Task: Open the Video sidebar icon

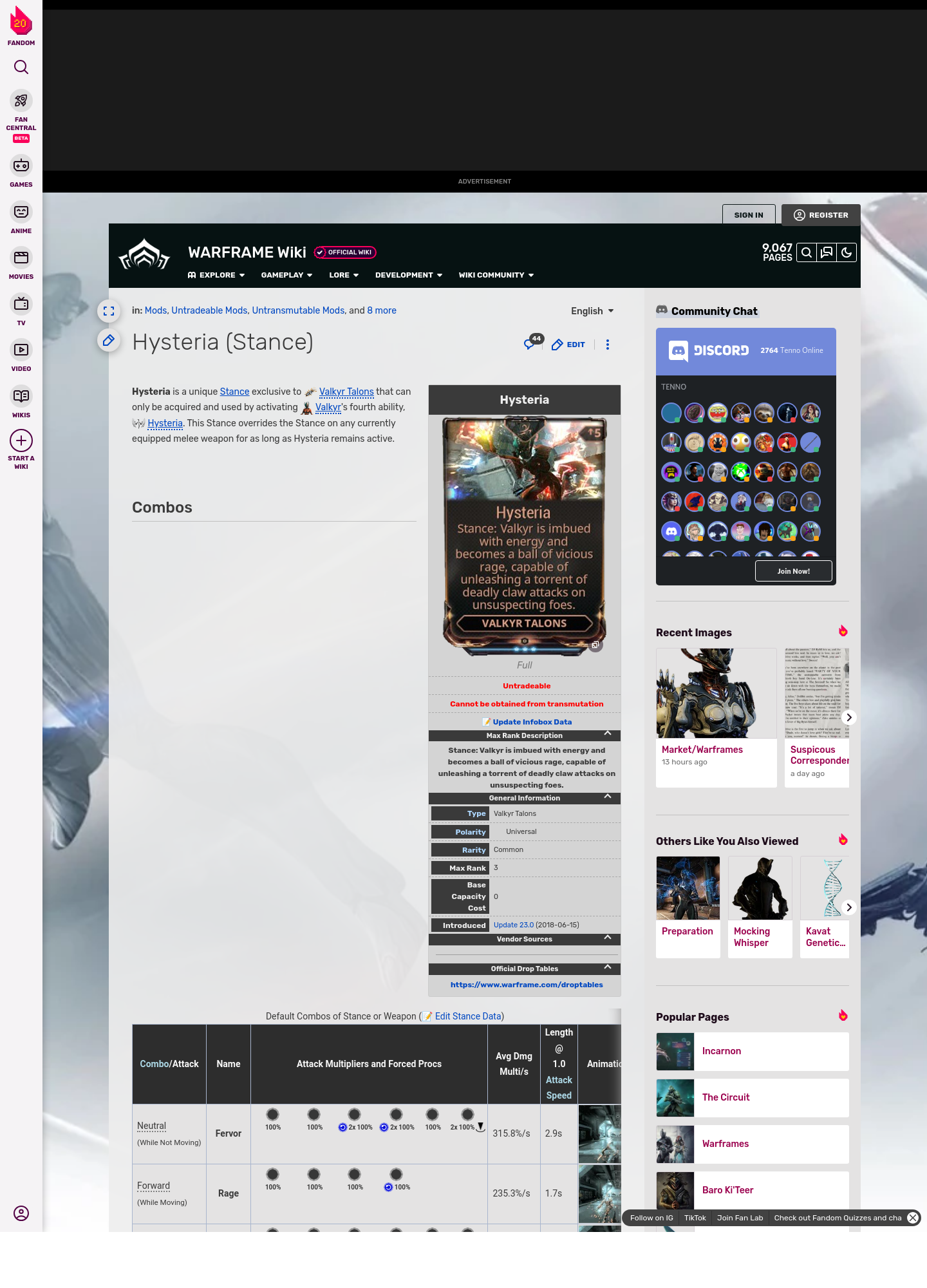Action: click(21, 350)
